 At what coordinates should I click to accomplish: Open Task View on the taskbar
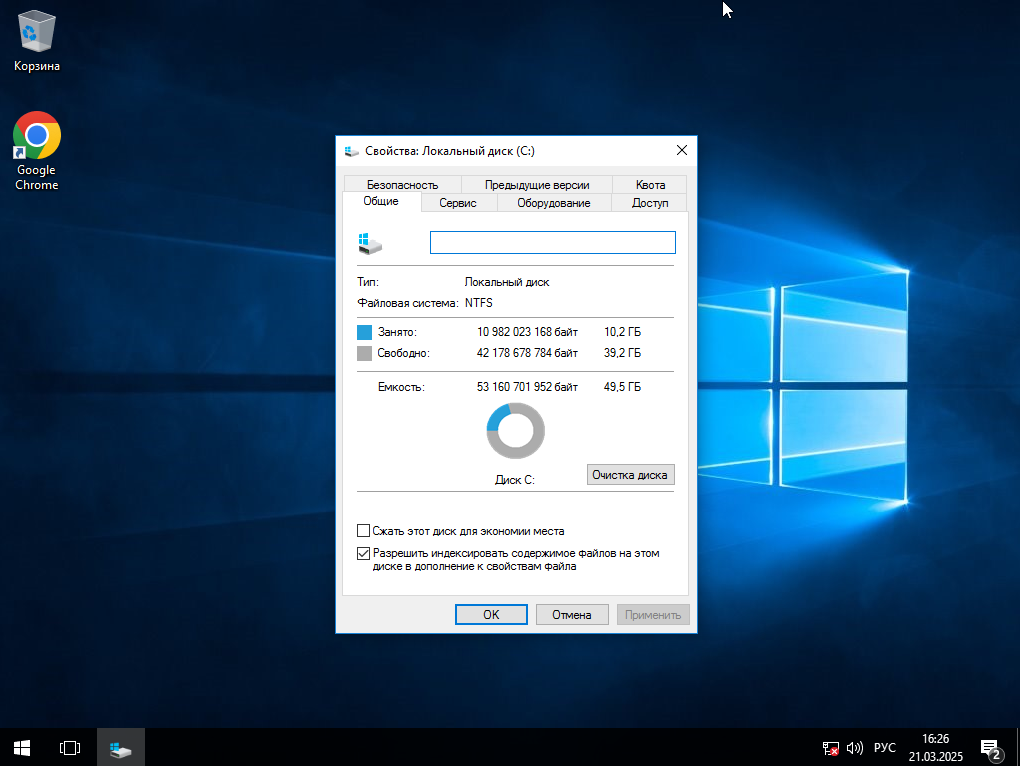[x=69, y=747]
